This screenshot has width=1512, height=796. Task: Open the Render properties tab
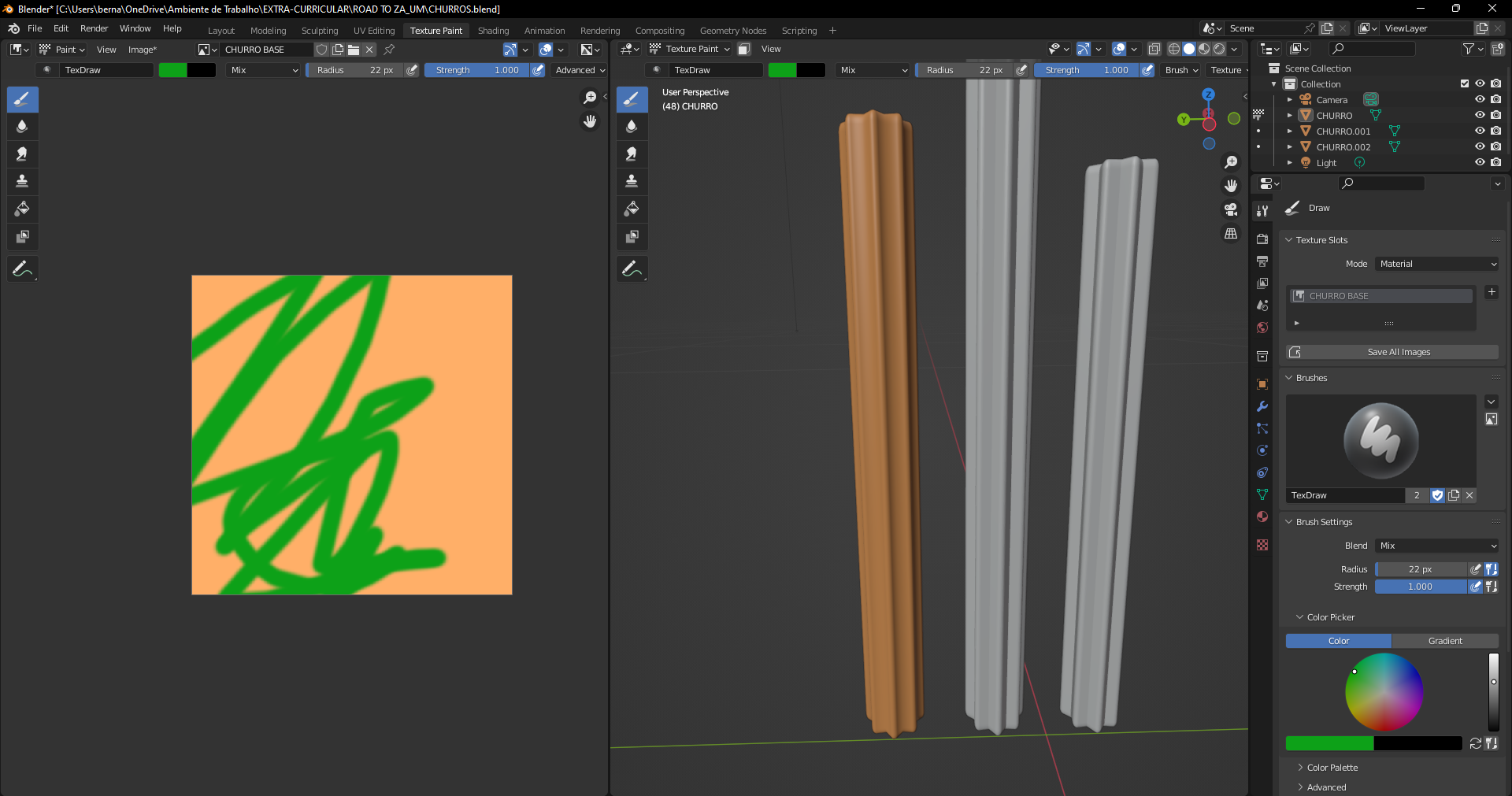1262,239
